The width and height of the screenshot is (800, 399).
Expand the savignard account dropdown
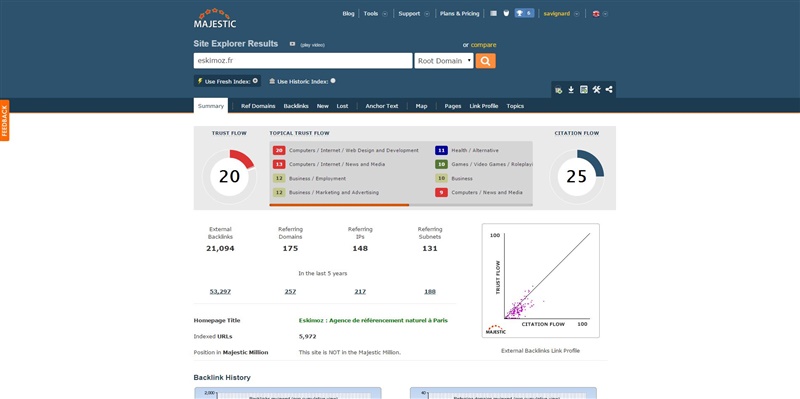(x=577, y=14)
